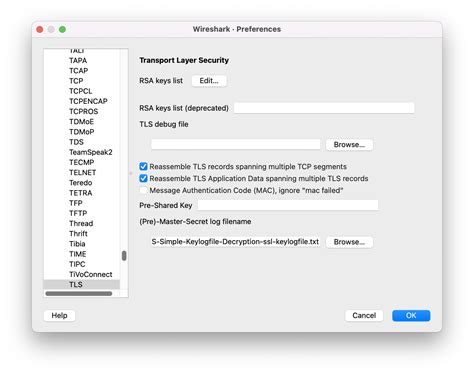The width and height of the screenshot is (474, 374).
Task: Disable Reassemble TLS records spanning TCP segments
Action: point(143,166)
